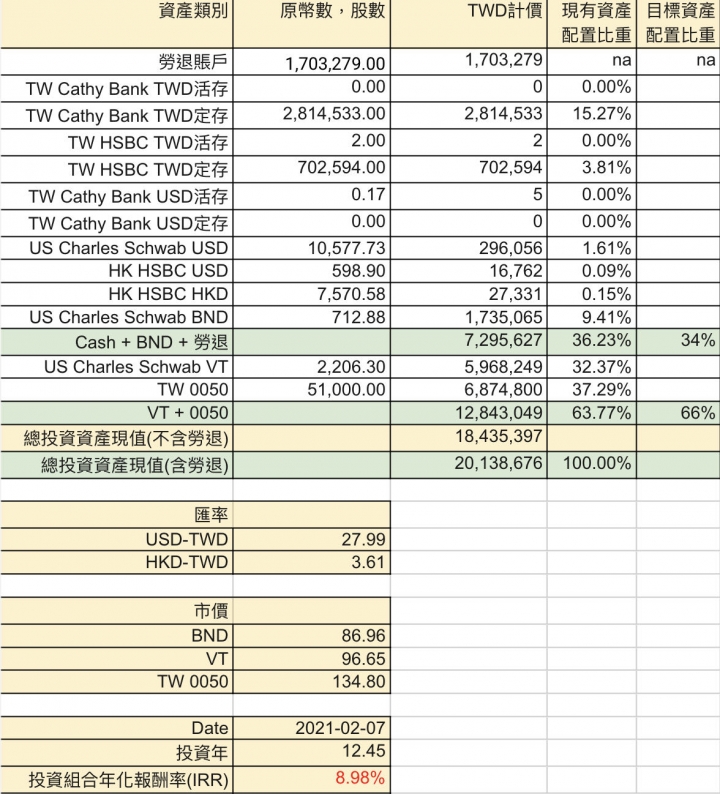
Task: Select the HK HSBC HKD label
Action: (x=116, y=294)
